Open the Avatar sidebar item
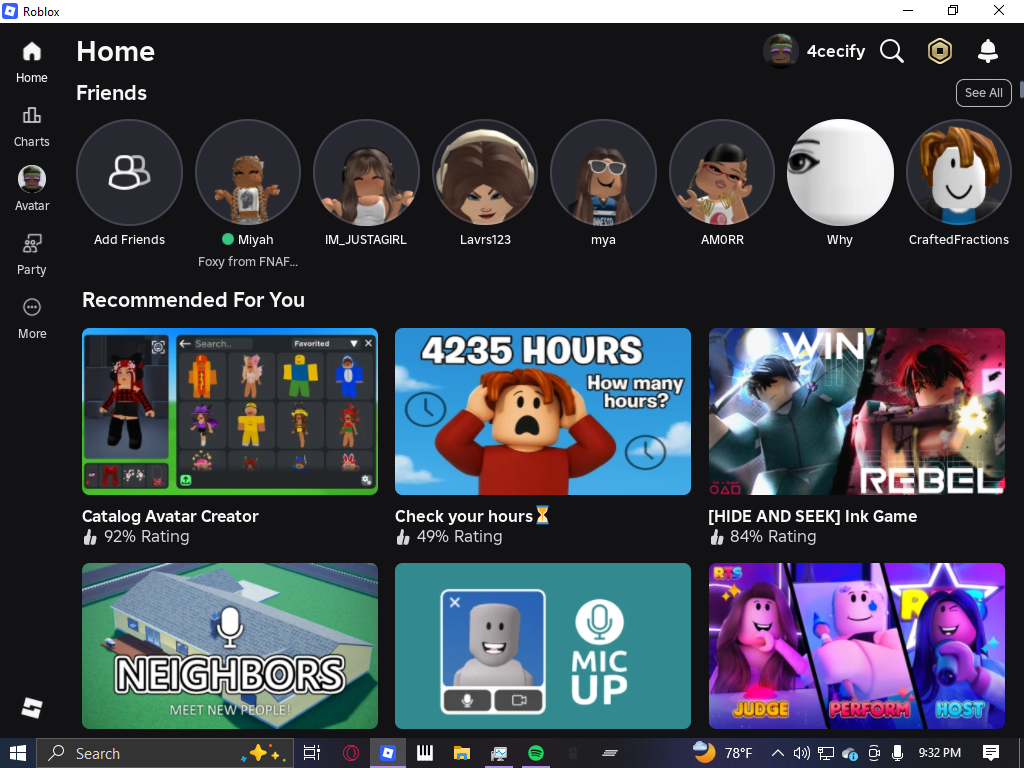Viewport: 1024px width, 768px height. pos(31,189)
